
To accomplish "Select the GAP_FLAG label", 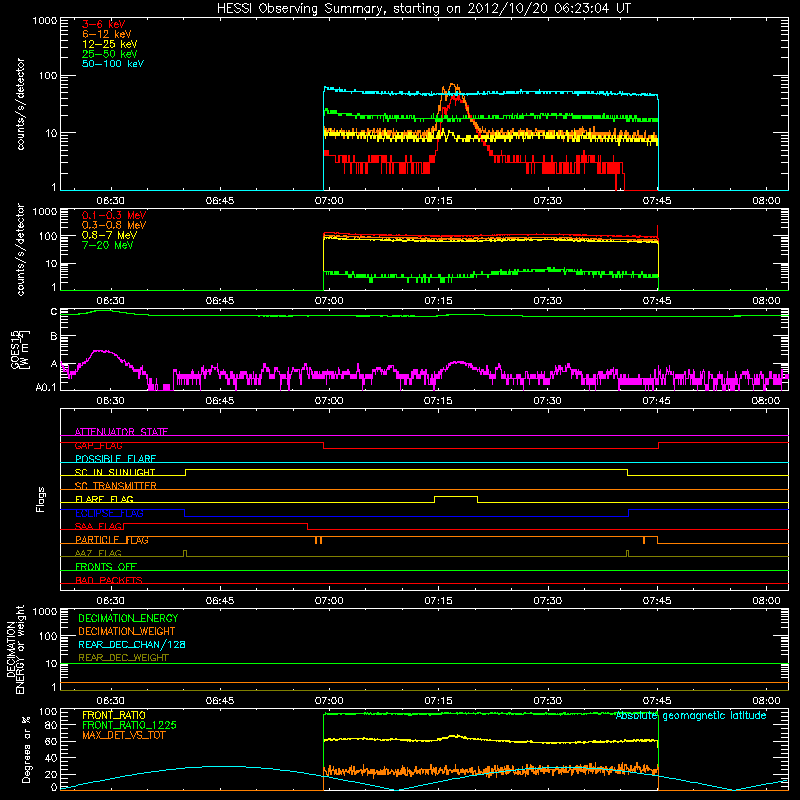I will 98,445.
